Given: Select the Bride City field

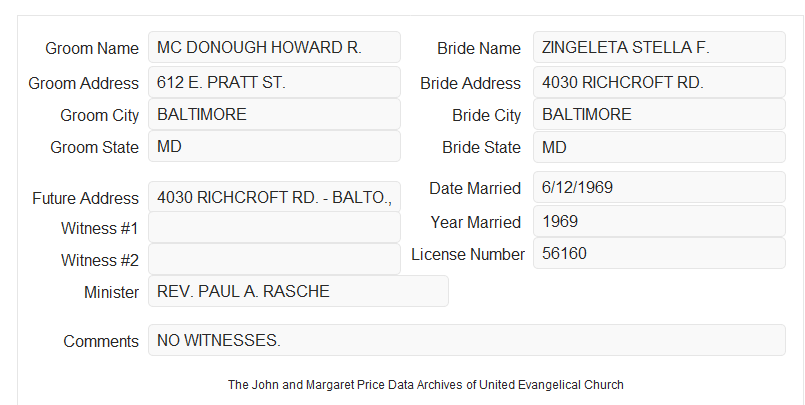Looking at the screenshot, I should click(659, 114).
